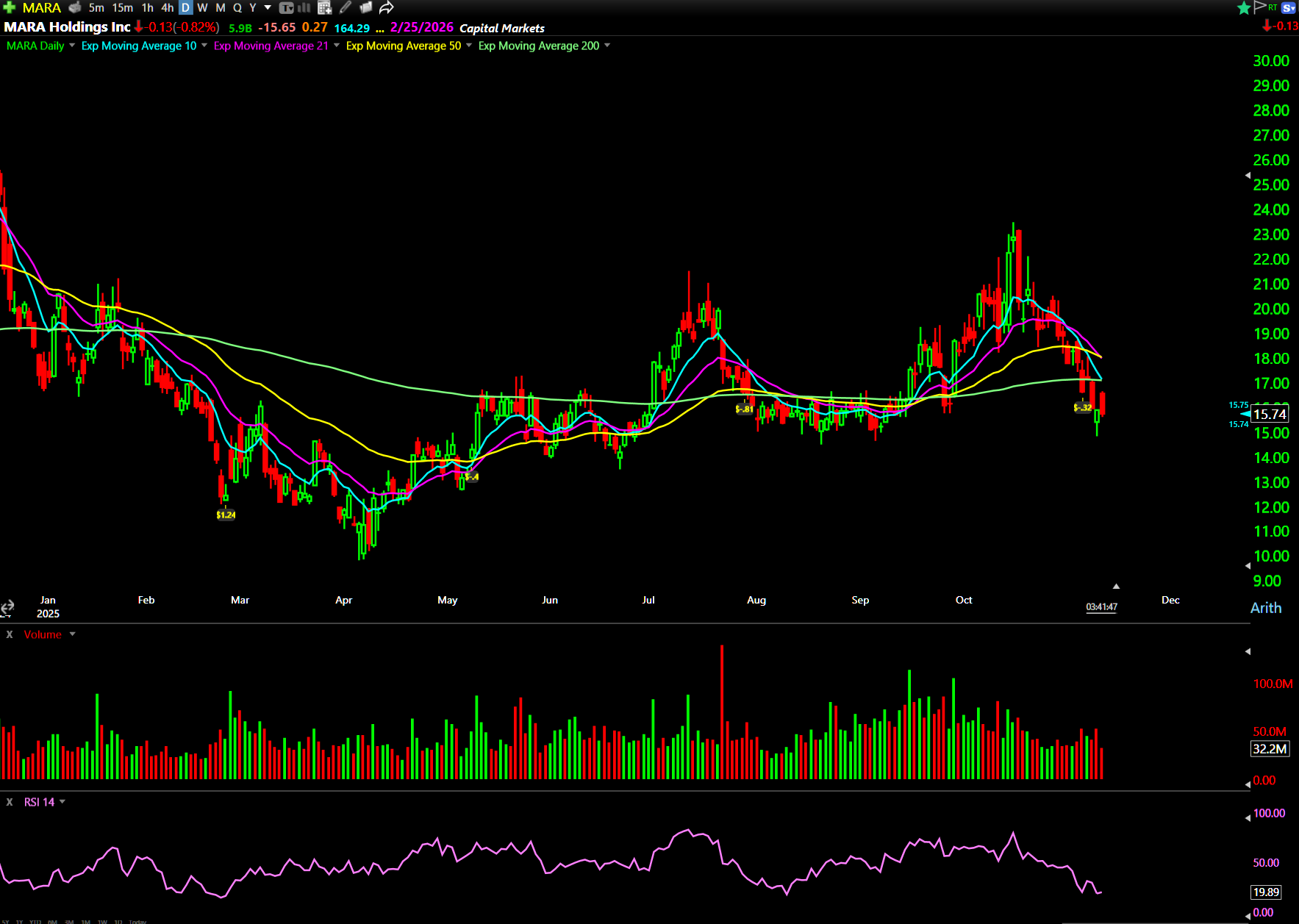The height and width of the screenshot is (924, 1299).
Task: Expand the Volume indicator dropdown
Action: click(x=72, y=634)
